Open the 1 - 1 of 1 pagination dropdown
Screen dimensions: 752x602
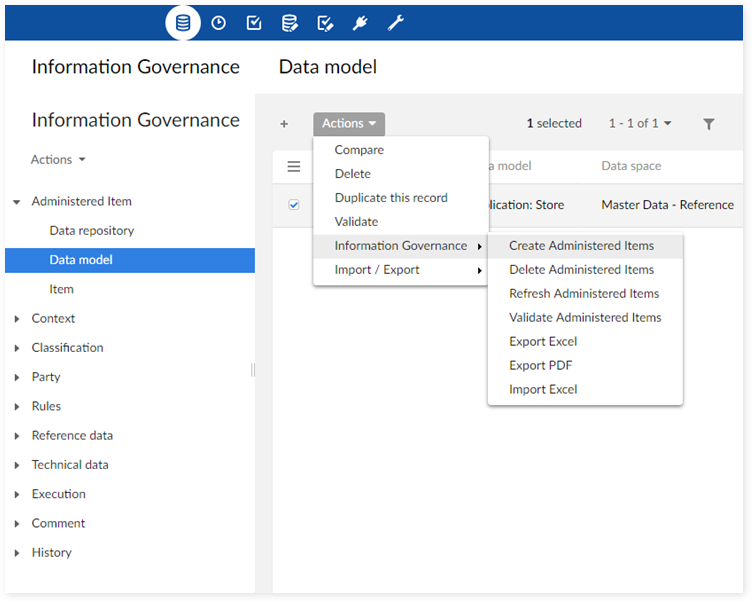(x=640, y=124)
